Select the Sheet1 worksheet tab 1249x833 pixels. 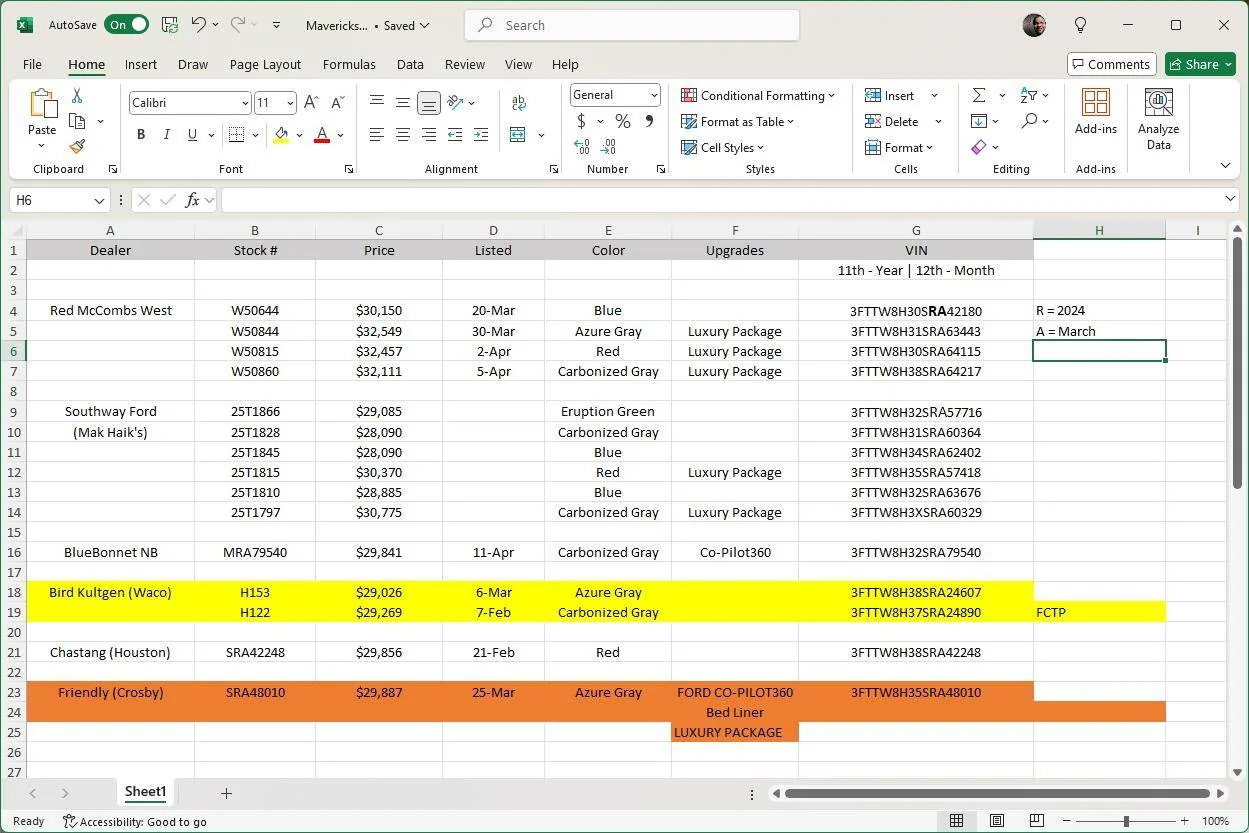click(x=145, y=792)
